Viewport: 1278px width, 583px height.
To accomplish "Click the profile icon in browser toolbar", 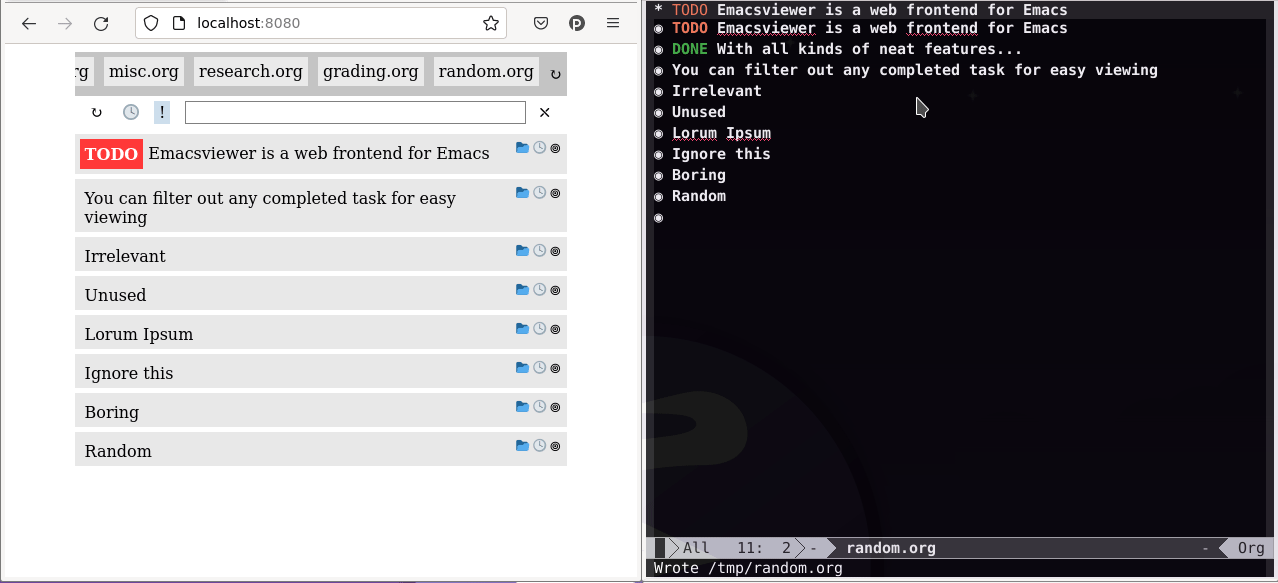I will 577,23.
